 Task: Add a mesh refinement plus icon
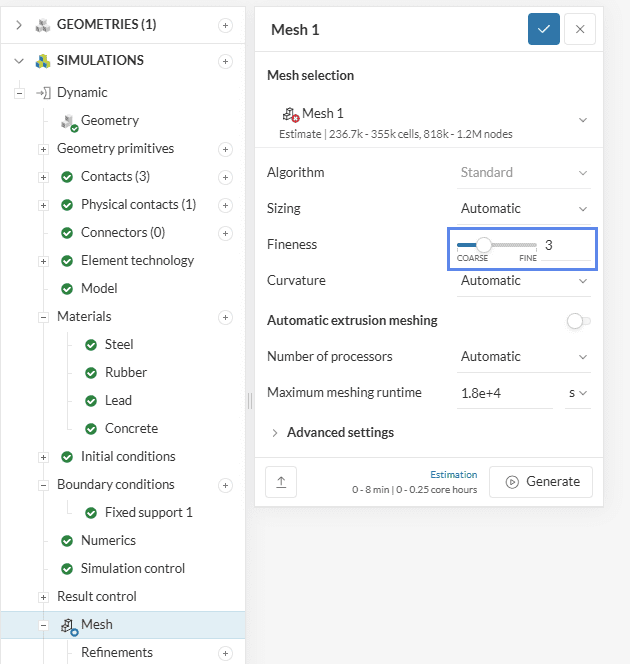(225, 653)
